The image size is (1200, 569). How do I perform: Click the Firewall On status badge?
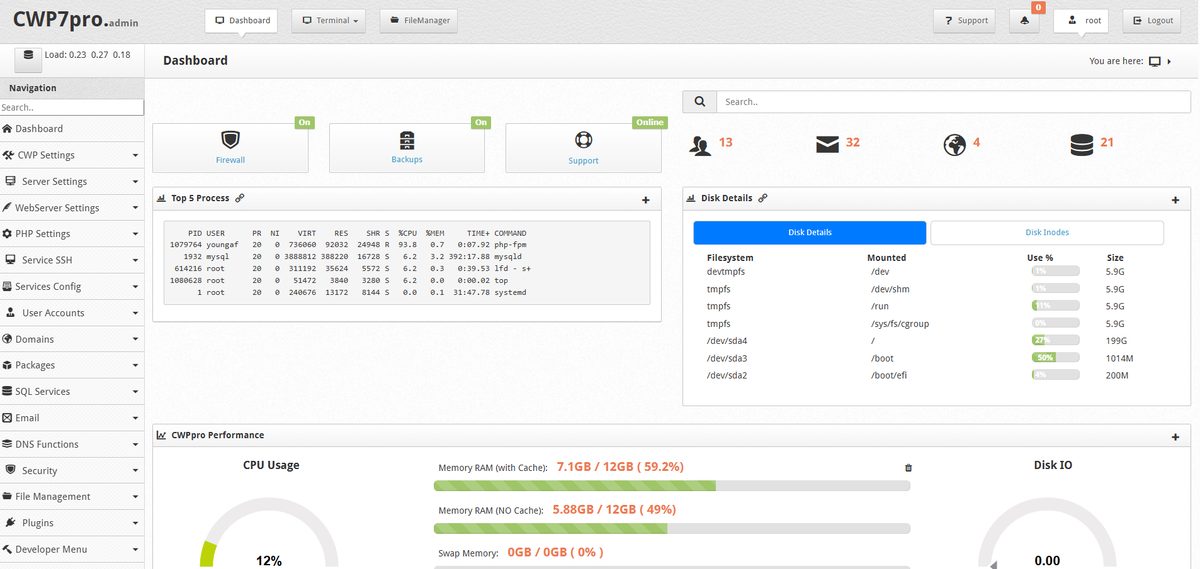(x=304, y=122)
